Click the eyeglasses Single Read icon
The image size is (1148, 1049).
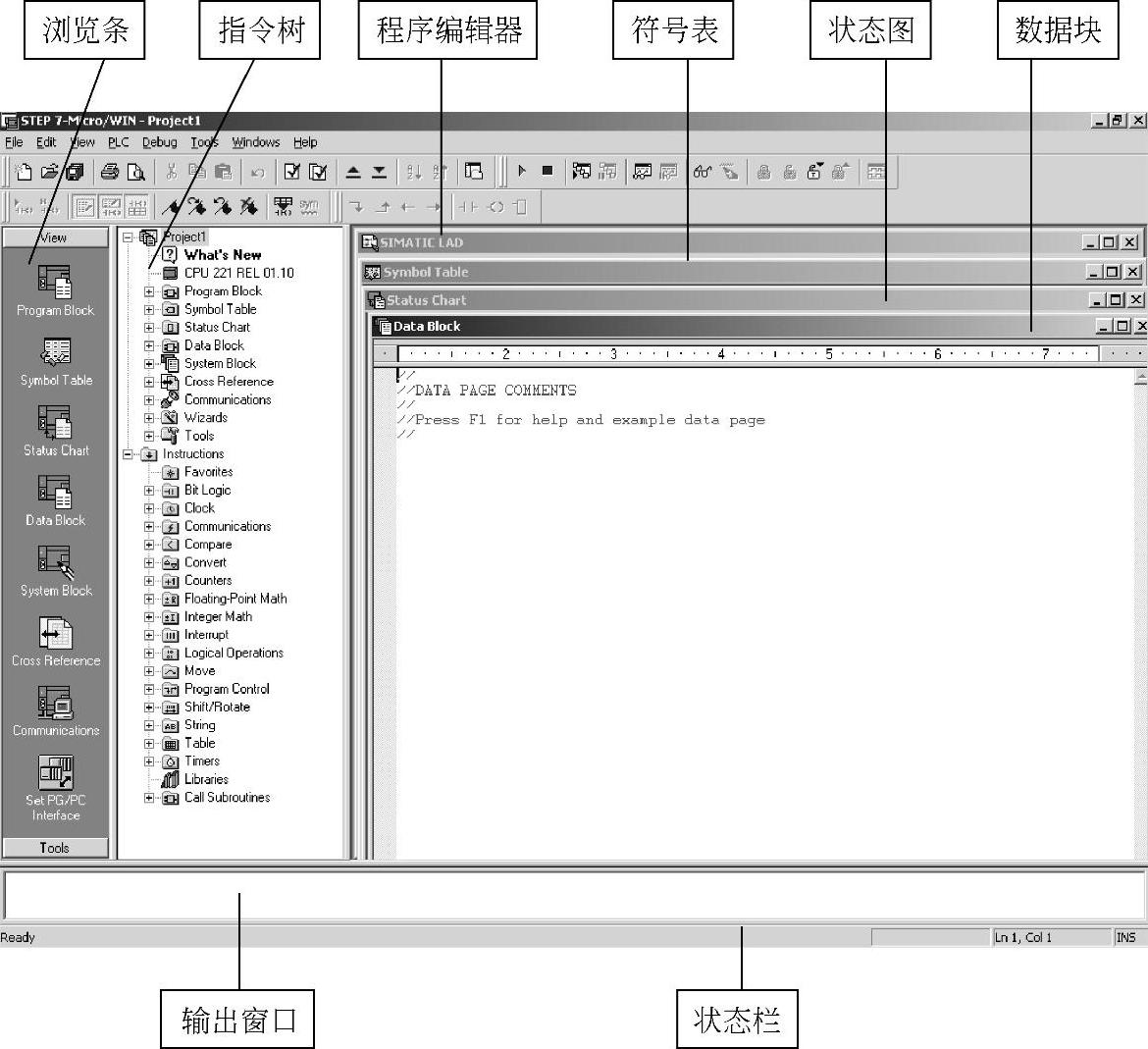point(703,172)
